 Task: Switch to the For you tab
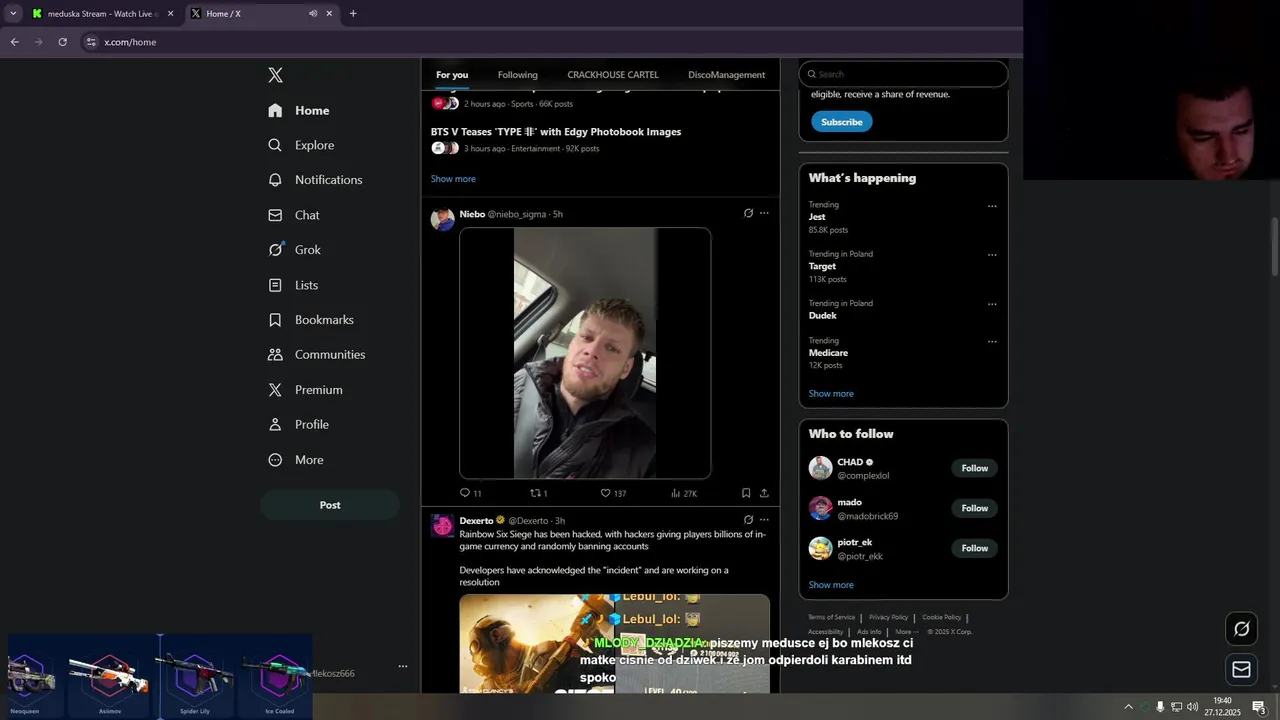click(x=452, y=75)
